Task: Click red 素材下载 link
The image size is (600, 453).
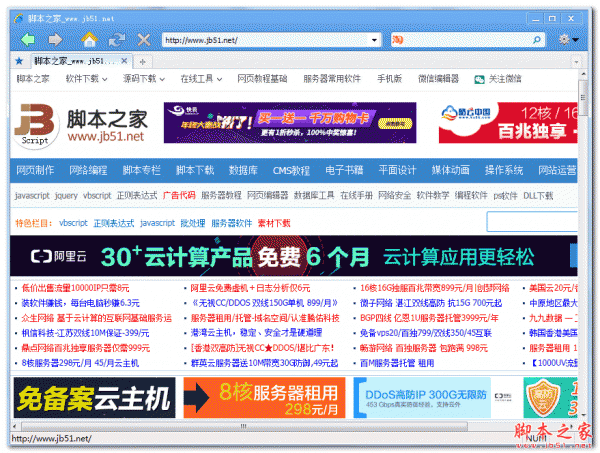Action: 274,223
